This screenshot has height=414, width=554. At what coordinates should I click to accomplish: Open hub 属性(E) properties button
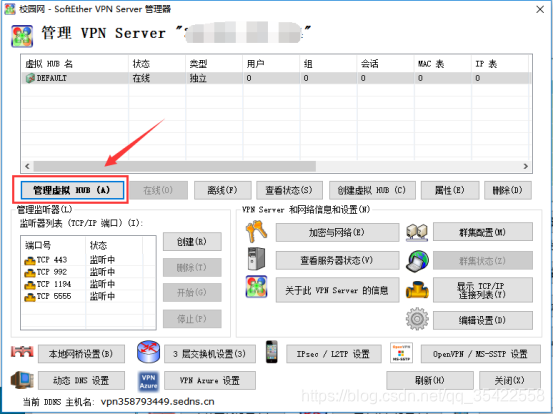450,190
